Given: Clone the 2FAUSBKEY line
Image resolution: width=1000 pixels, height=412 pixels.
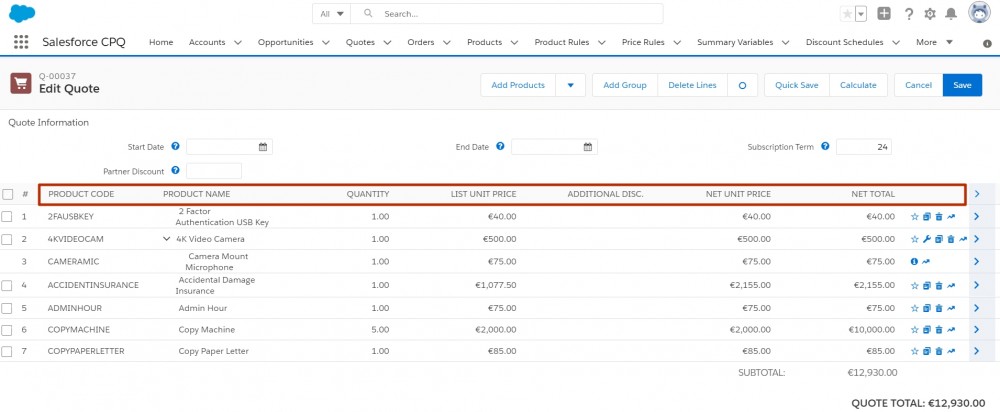Looking at the screenshot, I should (927, 217).
